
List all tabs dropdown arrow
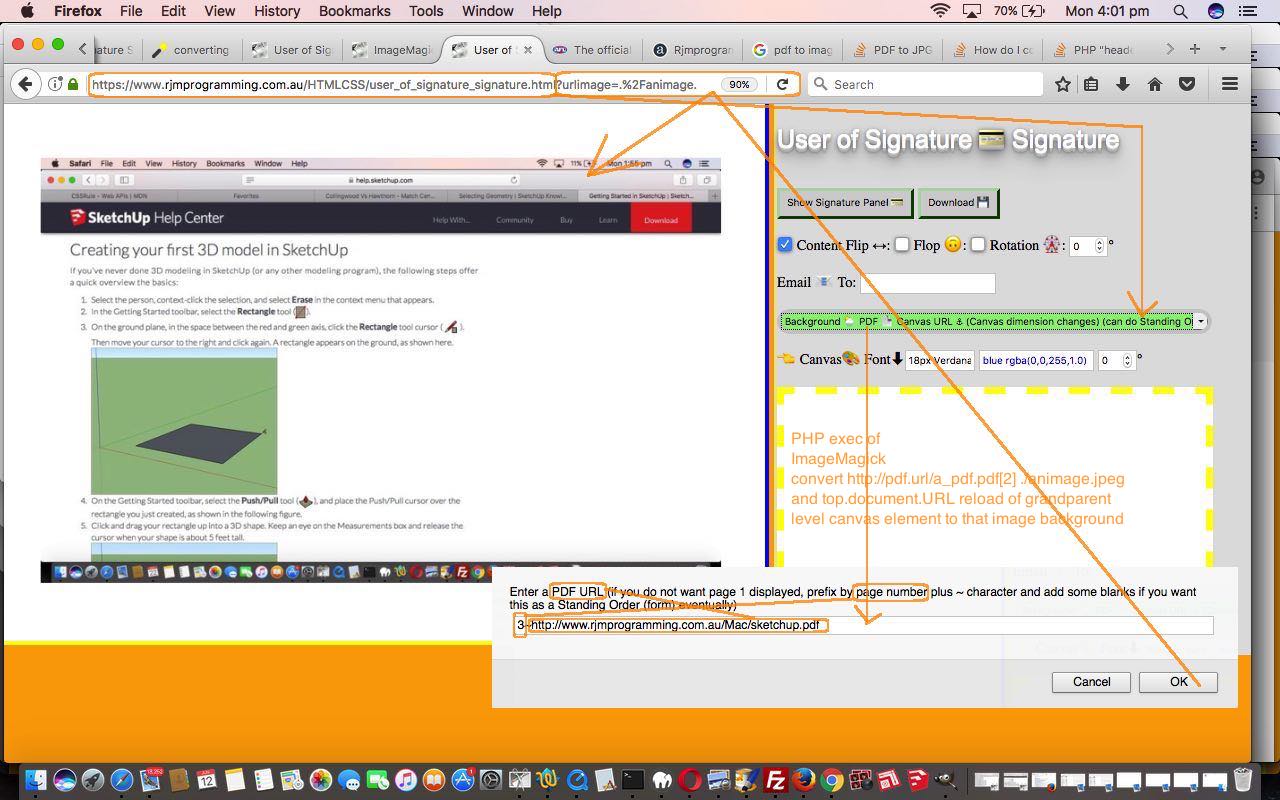pos(1222,49)
